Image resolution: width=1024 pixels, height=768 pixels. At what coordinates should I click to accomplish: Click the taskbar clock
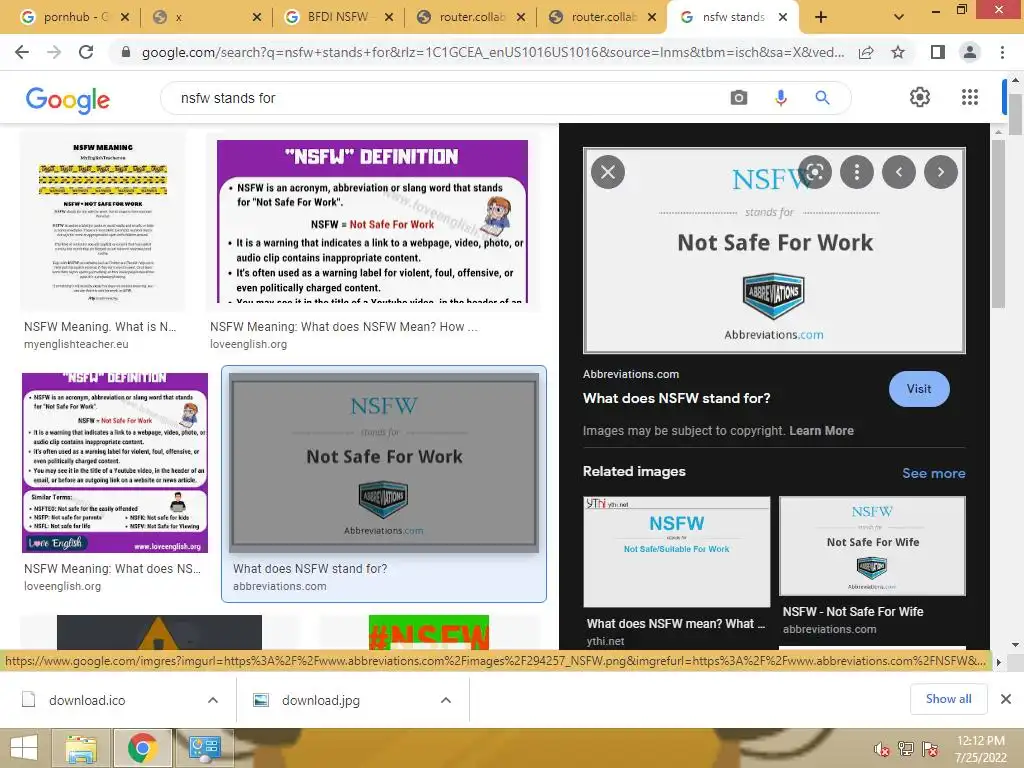click(981, 749)
